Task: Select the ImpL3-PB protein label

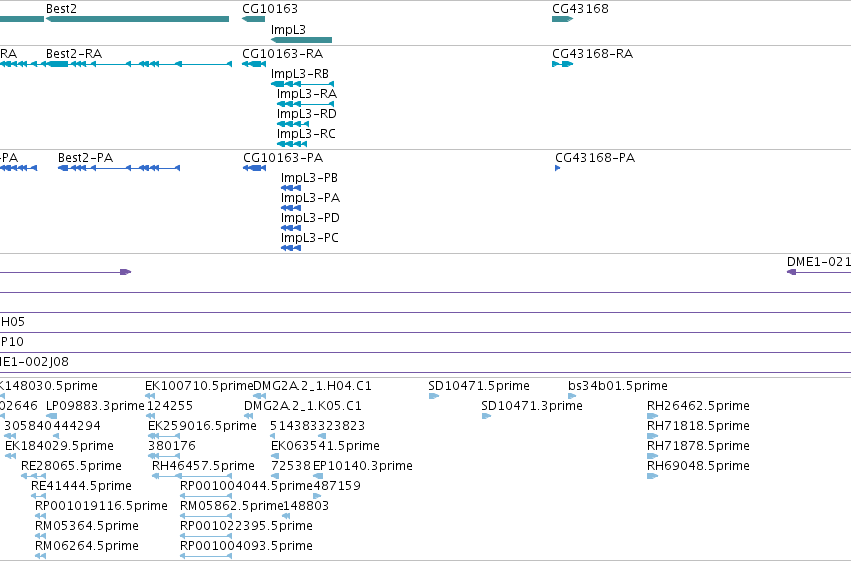Action: pos(309,178)
